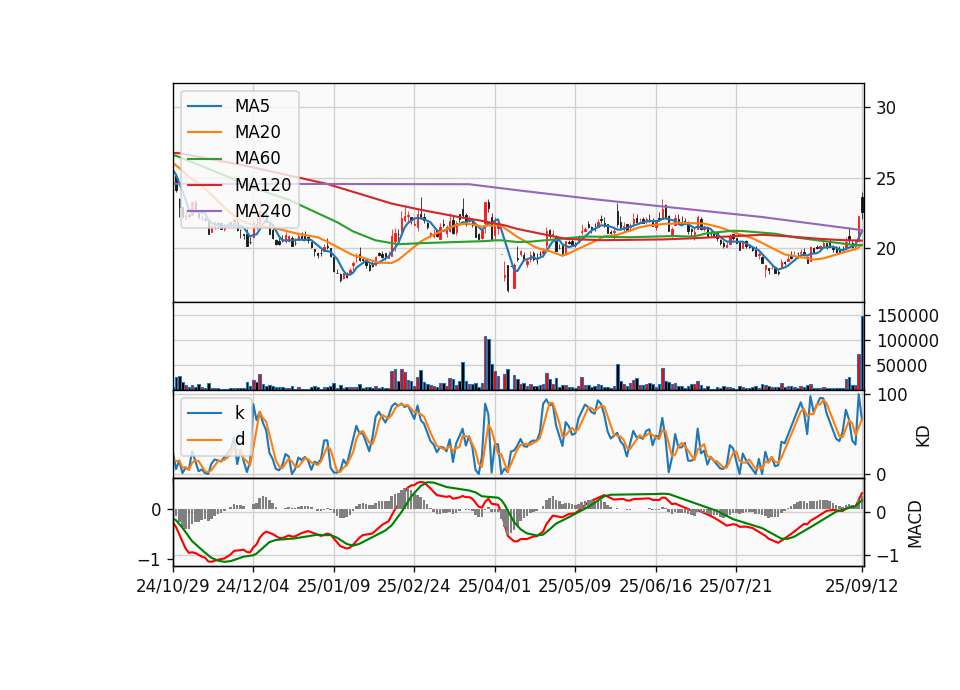The width and height of the screenshot is (960, 690).
Task: Click the volume axis value 150000
Action: [x=908, y=316]
